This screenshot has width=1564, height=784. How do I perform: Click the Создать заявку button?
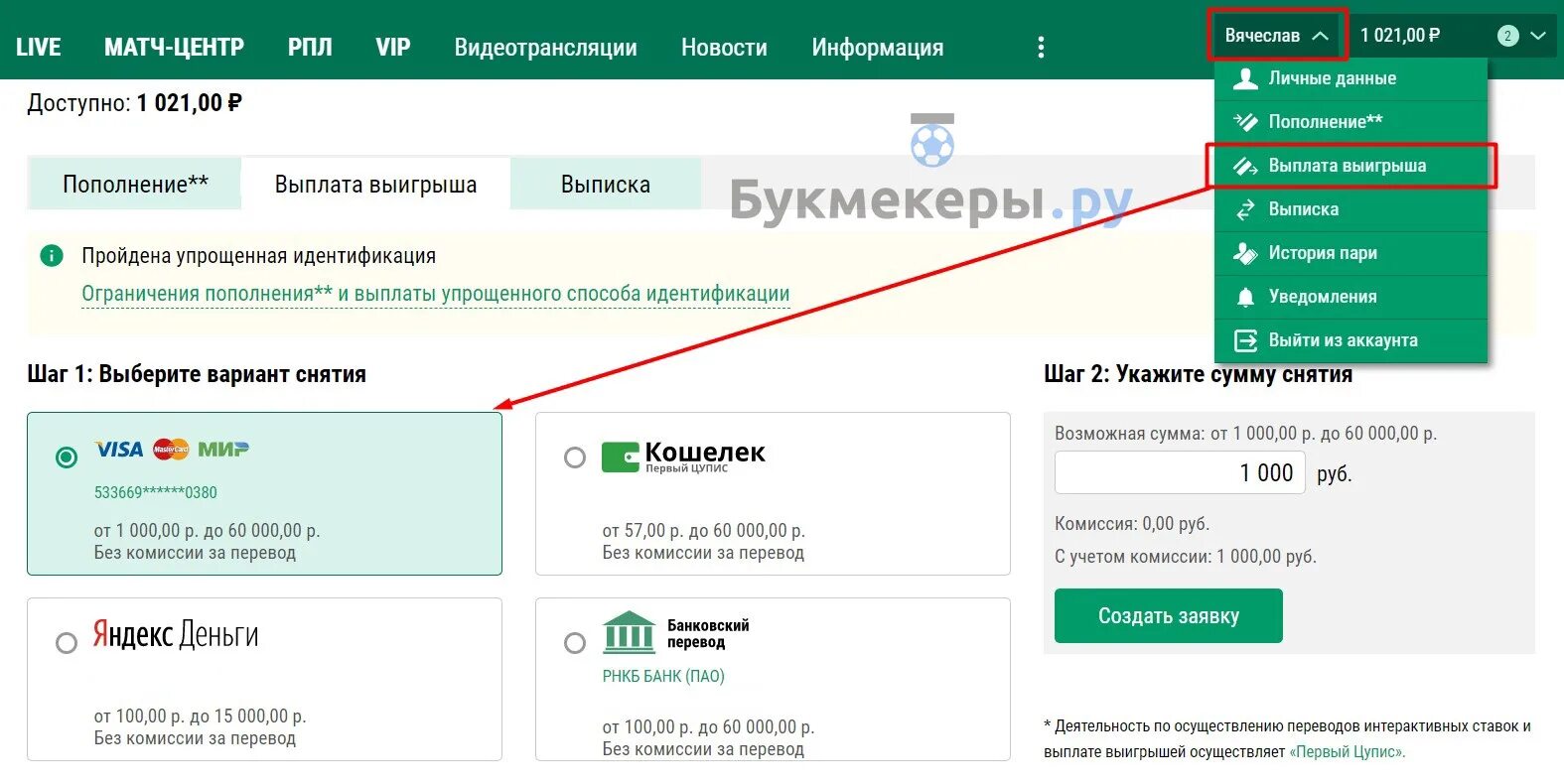1169,616
